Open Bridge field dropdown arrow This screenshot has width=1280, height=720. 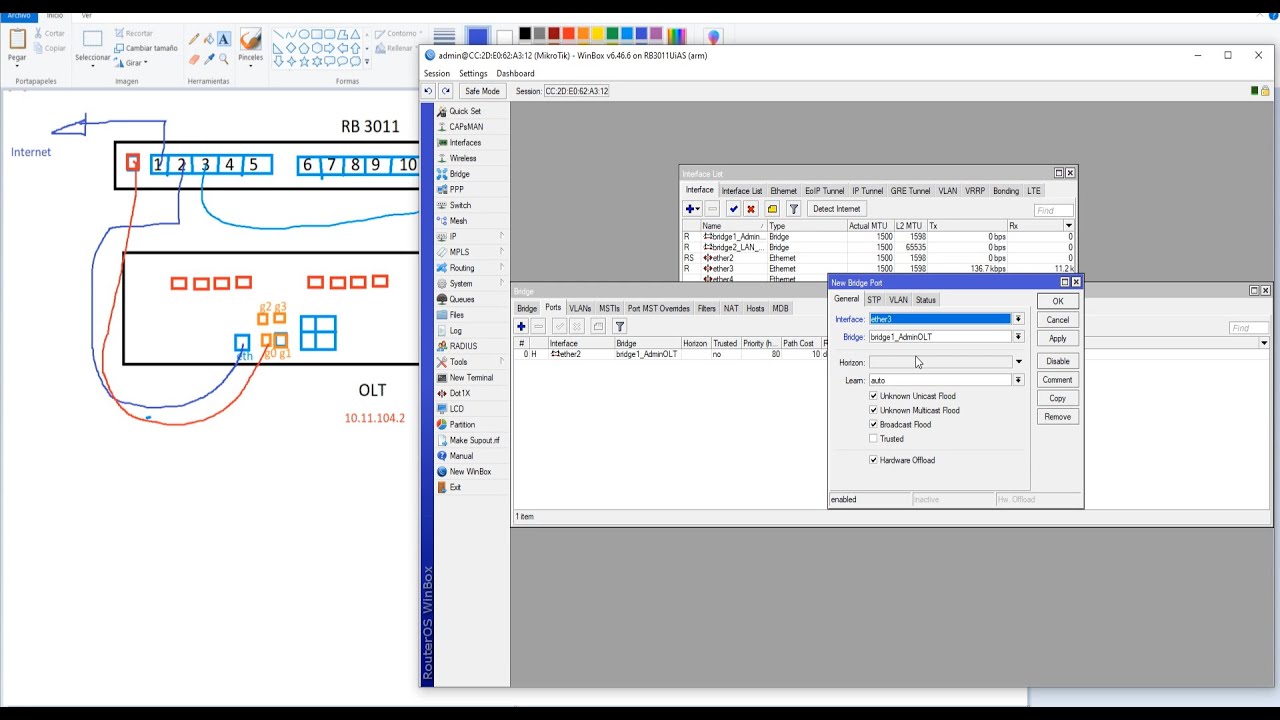(1018, 337)
